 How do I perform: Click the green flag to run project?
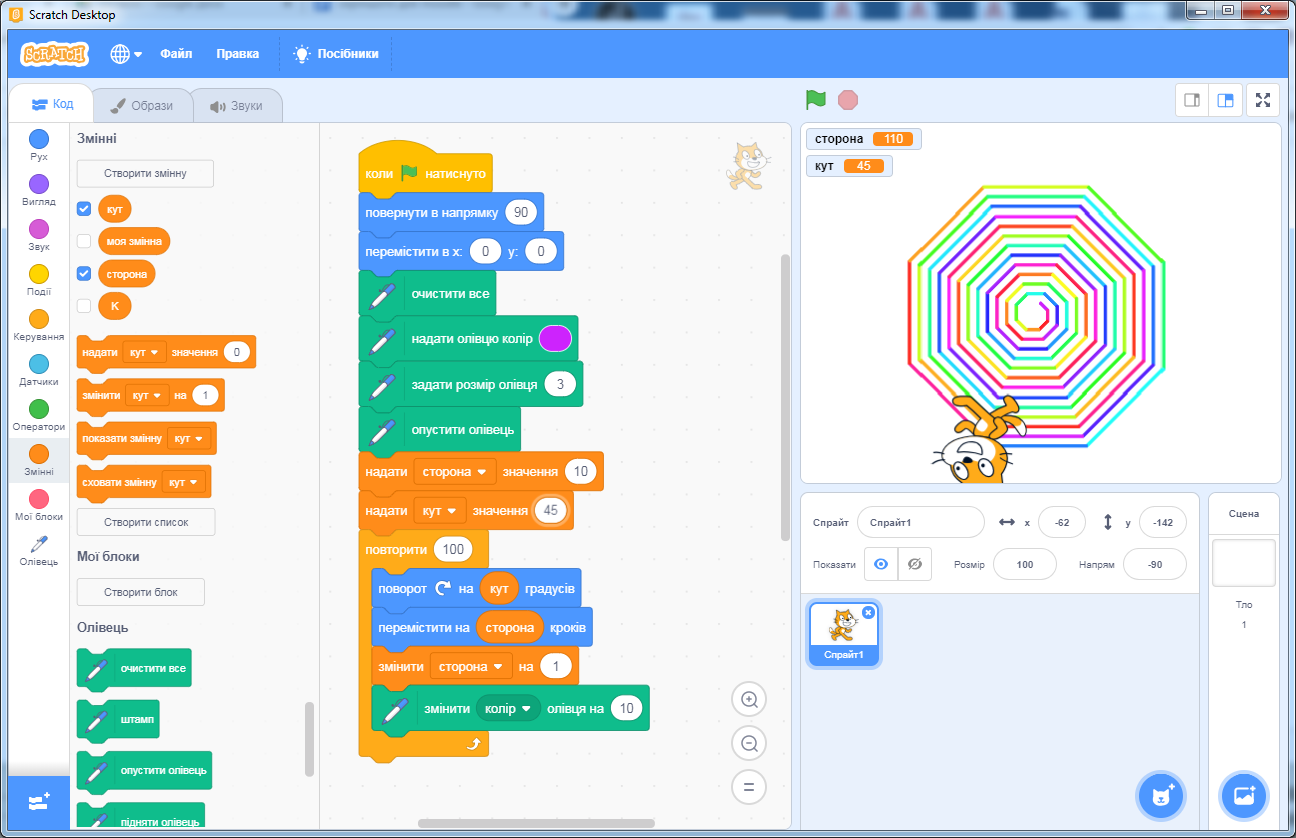(x=816, y=100)
